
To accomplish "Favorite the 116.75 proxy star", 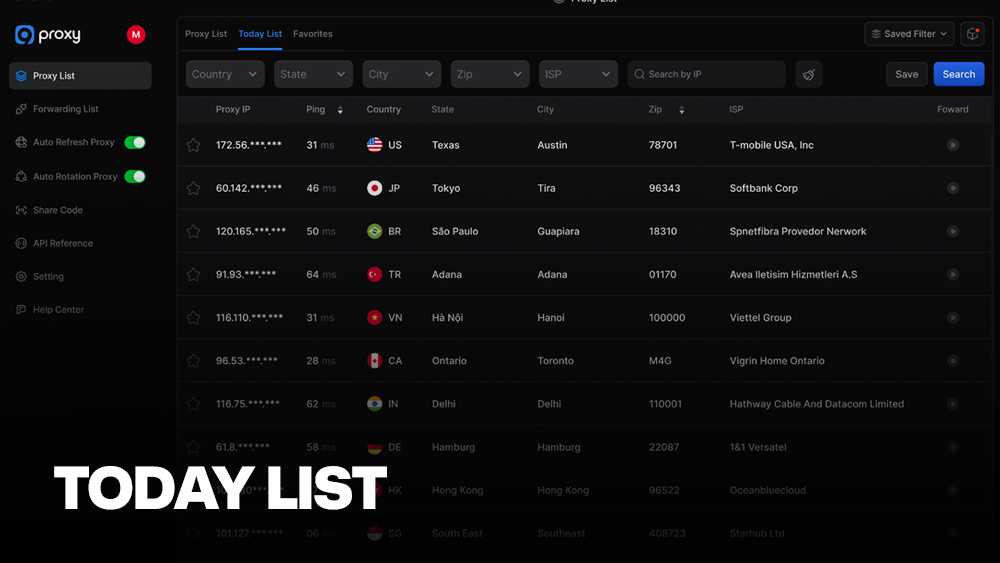I will click(193, 404).
